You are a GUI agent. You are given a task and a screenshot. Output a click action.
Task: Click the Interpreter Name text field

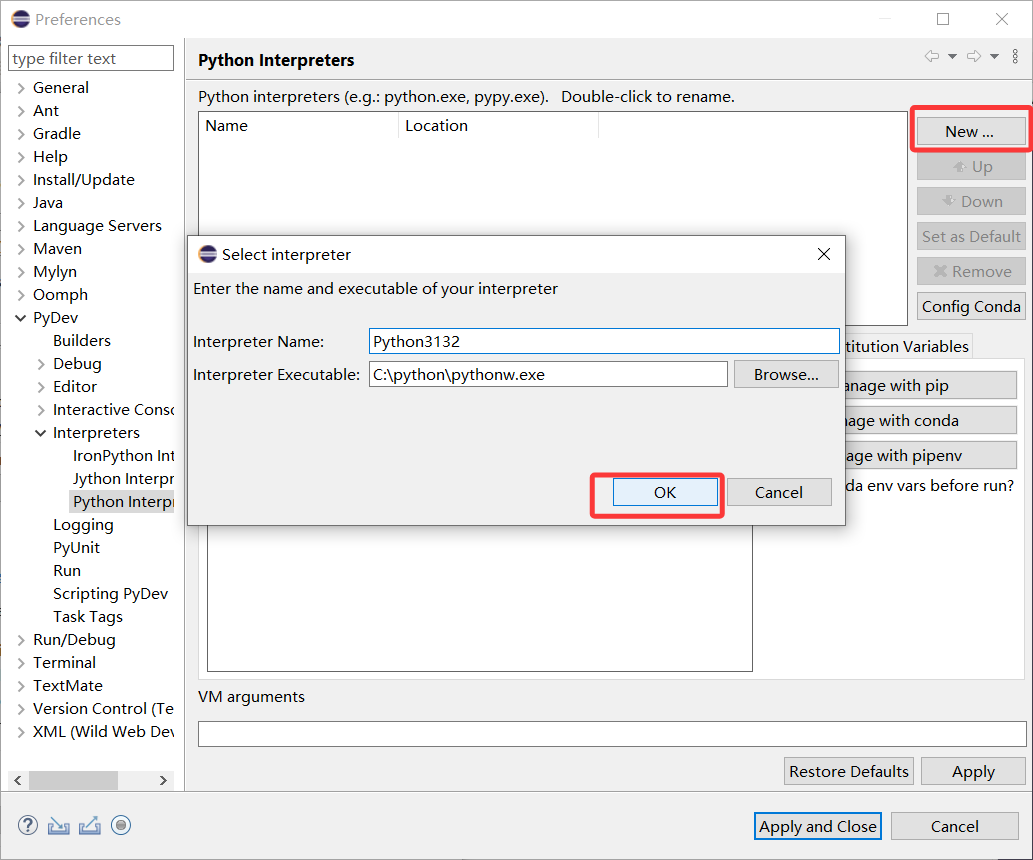(x=603, y=341)
